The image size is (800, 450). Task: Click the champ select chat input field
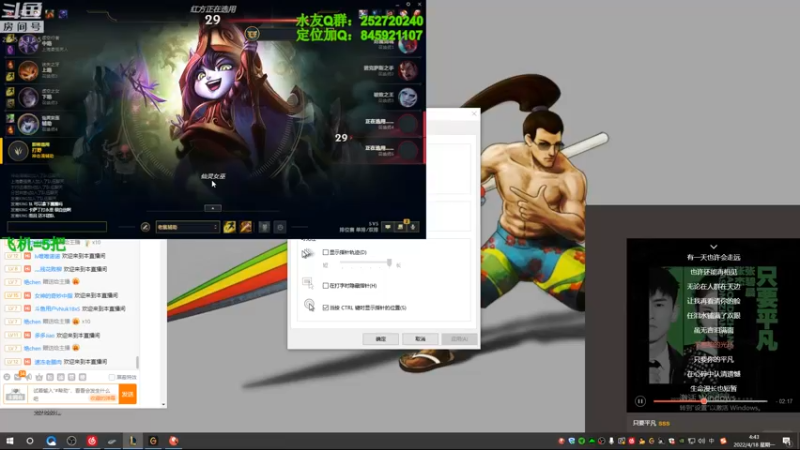coord(57,227)
